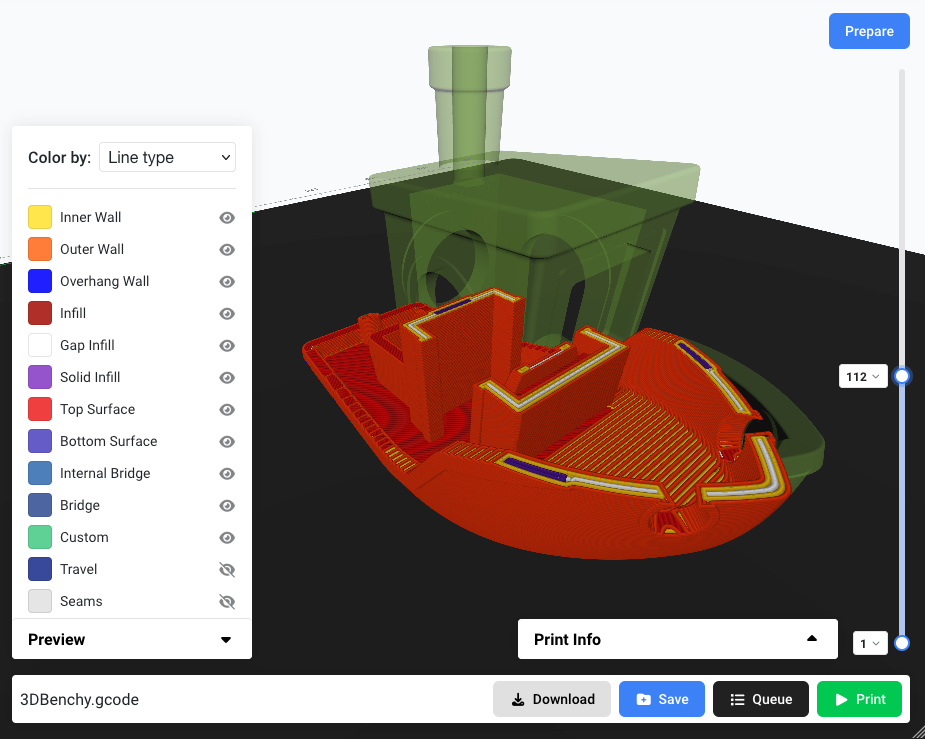Open the top layer 112 dropdown
Image resolution: width=925 pixels, height=739 pixels.
[863, 376]
